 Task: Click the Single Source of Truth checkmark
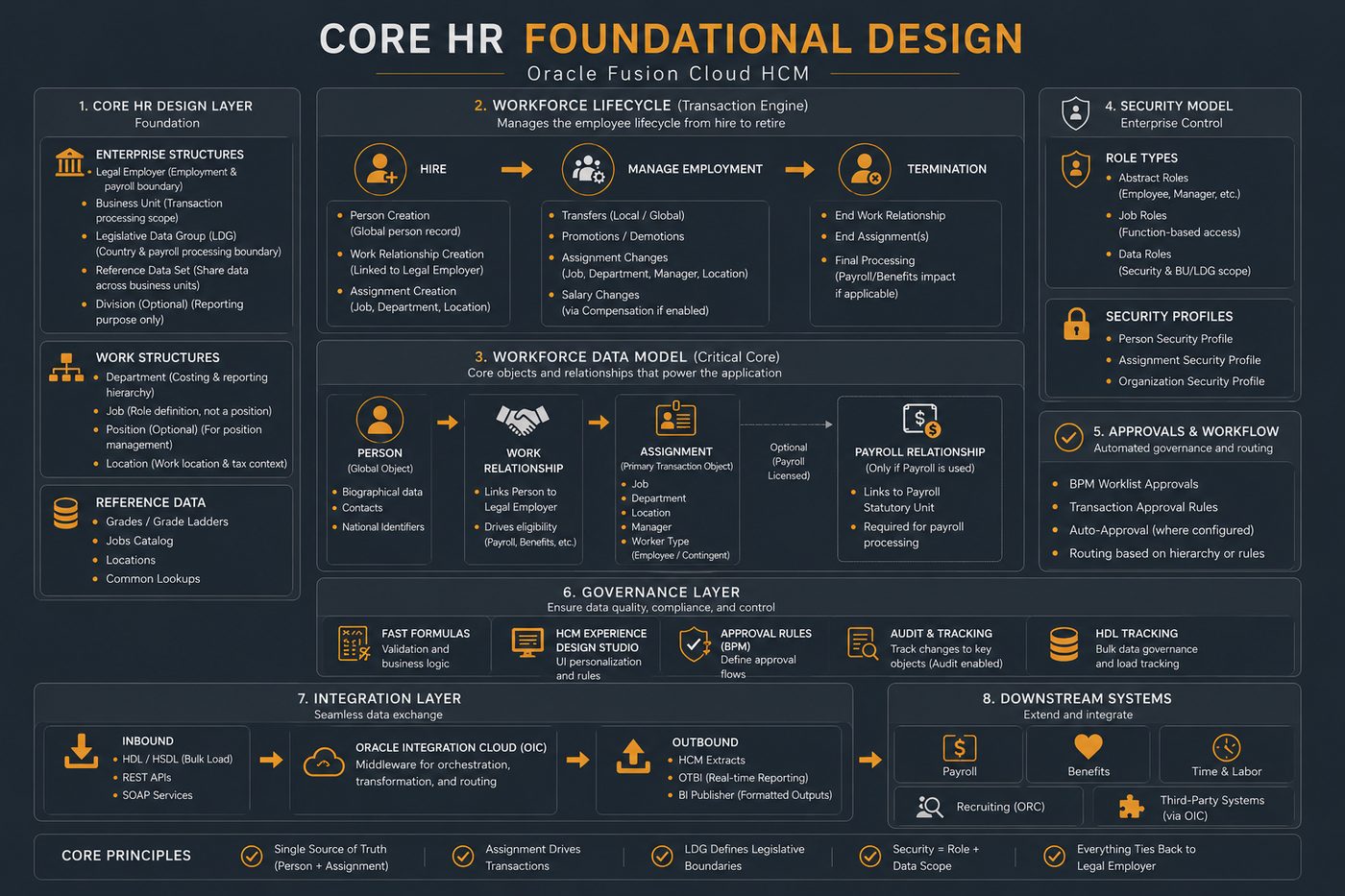point(252,857)
